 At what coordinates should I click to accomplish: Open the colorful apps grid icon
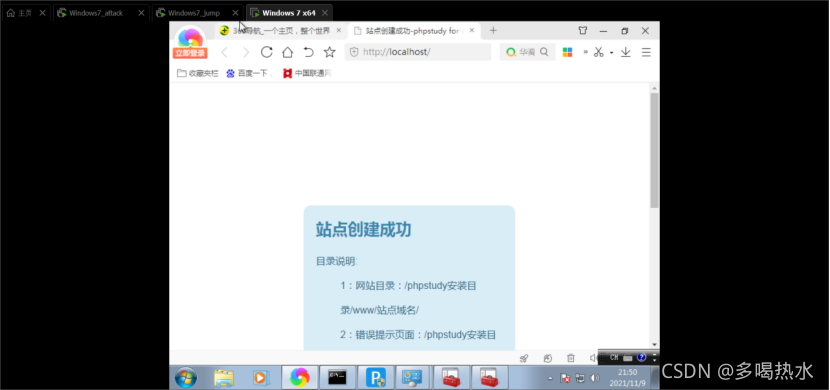click(567, 52)
